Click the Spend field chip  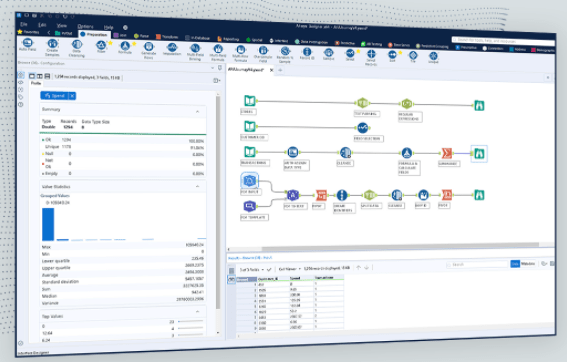(x=55, y=96)
